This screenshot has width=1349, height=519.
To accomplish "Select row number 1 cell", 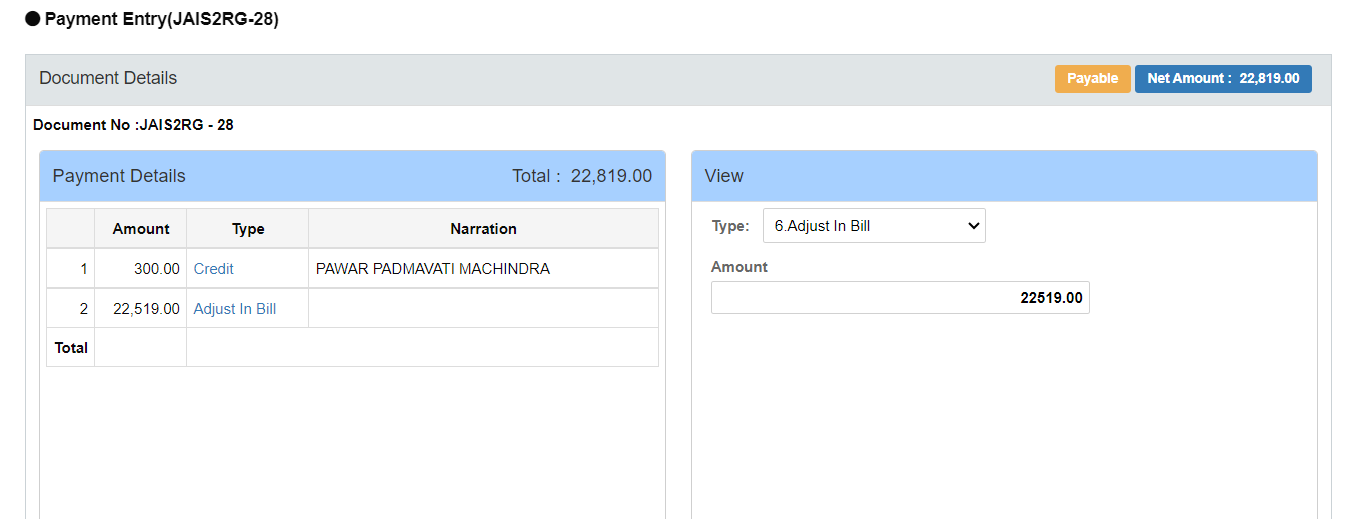I will [71, 269].
